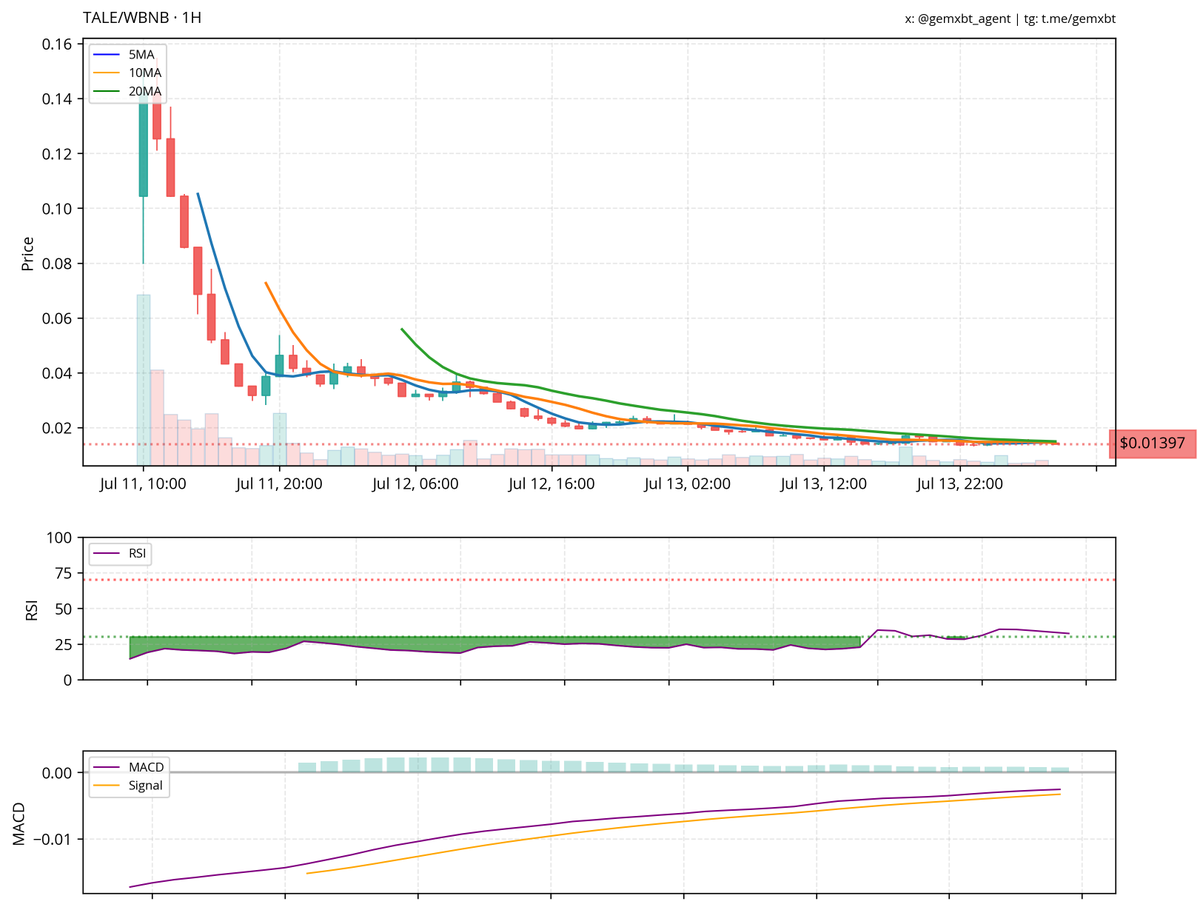Click the 50 value on RSI axis
Screen dimensions: 1200x910
click(x=62, y=609)
